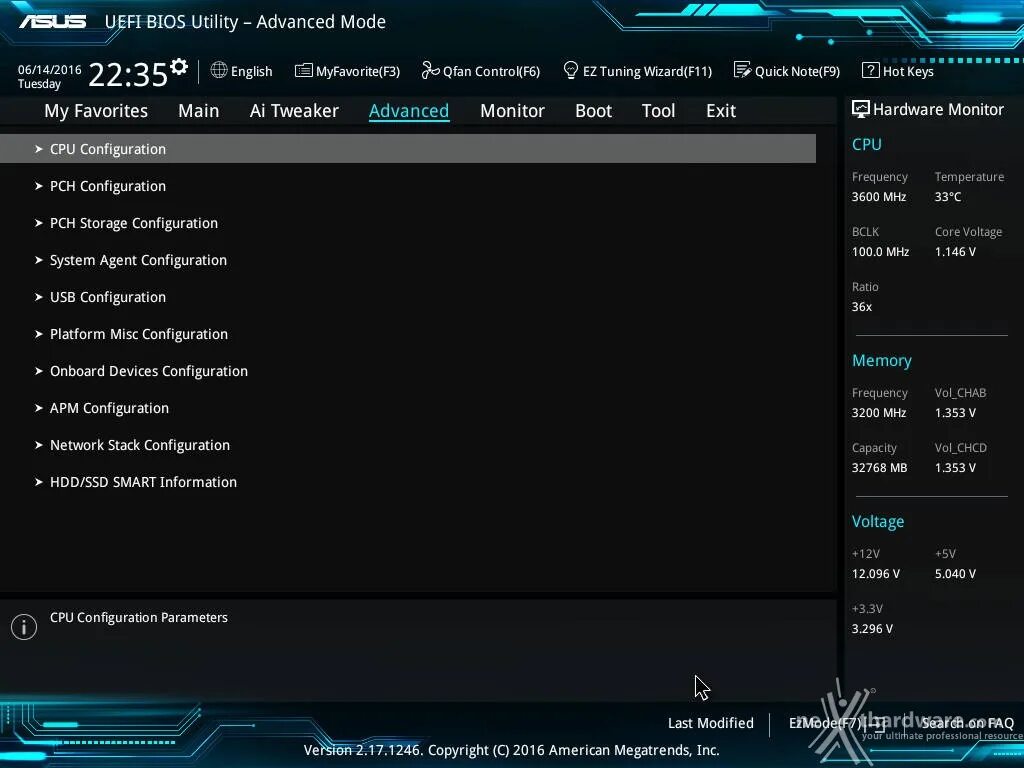Click the info circle icon
Screen dimensions: 1024x768
click(x=24, y=627)
